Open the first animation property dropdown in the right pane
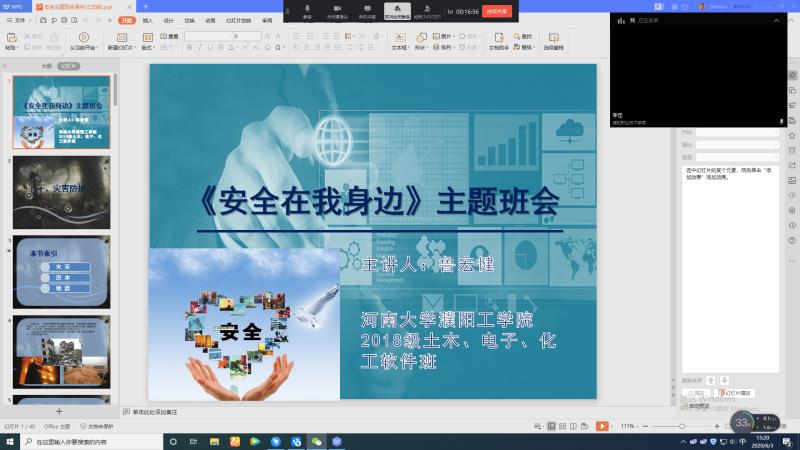 click(x=737, y=132)
